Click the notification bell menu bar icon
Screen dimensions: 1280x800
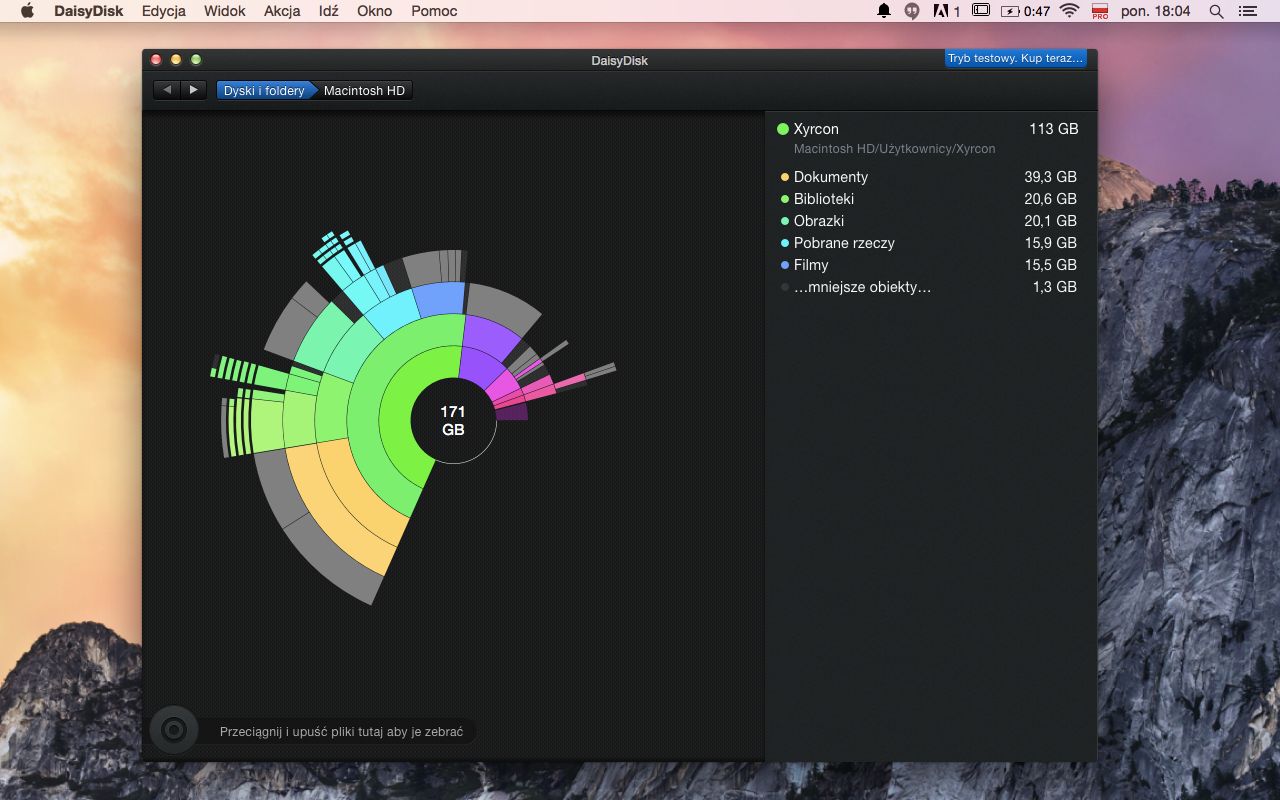(x=884, y=11)
